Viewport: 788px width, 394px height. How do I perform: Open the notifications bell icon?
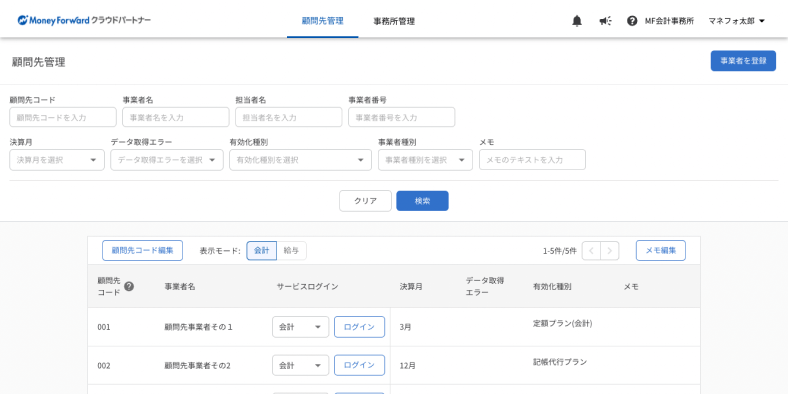(x=577, y=21)
